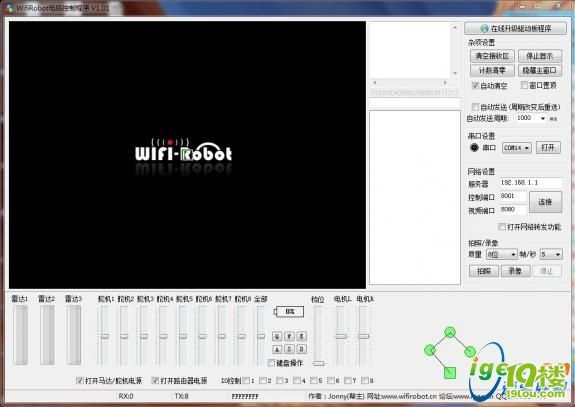Click the D key button
575x407 pixels.
(301, 349)
